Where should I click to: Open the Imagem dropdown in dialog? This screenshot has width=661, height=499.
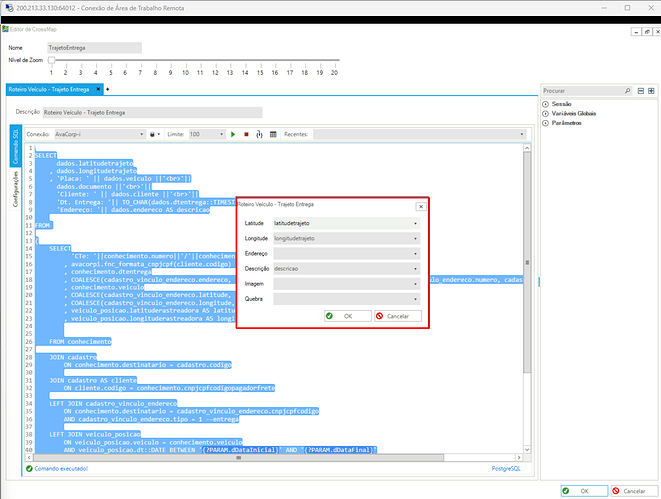tap(414, 283)
